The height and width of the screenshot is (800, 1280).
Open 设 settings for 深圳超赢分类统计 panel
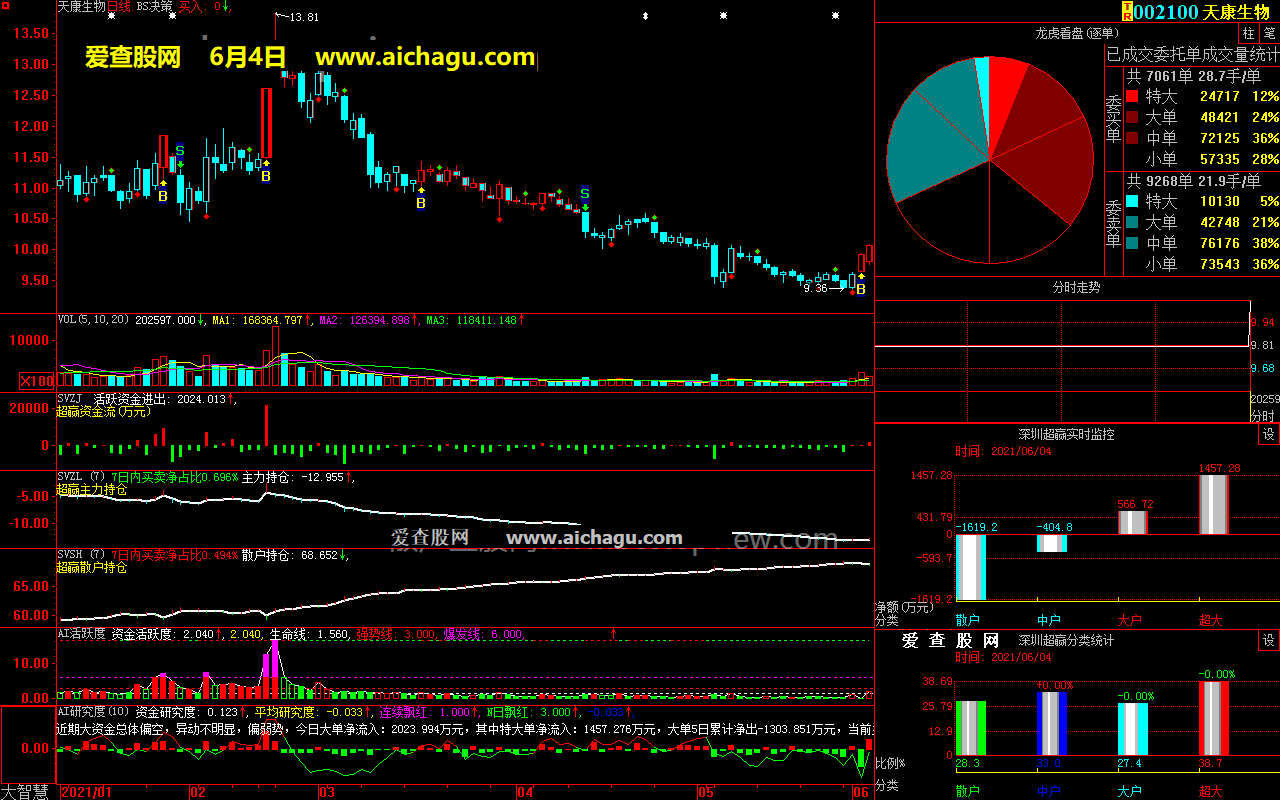point(1269,640)
